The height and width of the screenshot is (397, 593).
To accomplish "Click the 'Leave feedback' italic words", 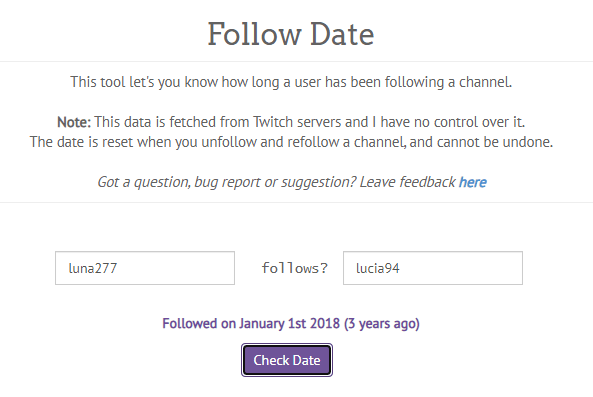I will coord(407,182).
